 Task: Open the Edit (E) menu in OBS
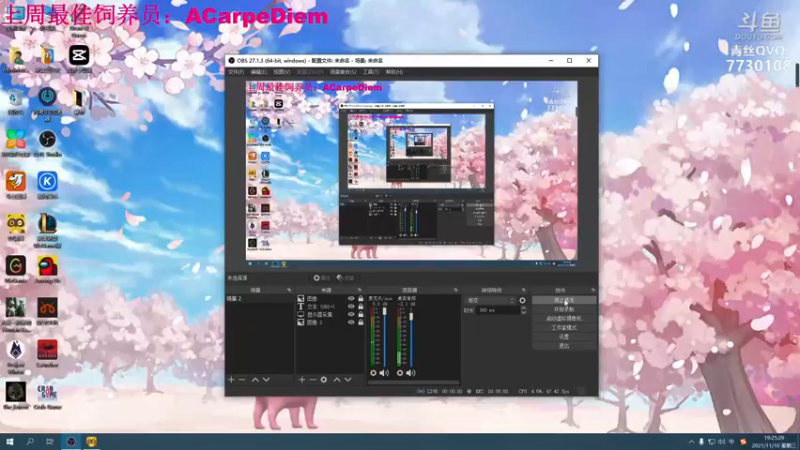(258, 72)
